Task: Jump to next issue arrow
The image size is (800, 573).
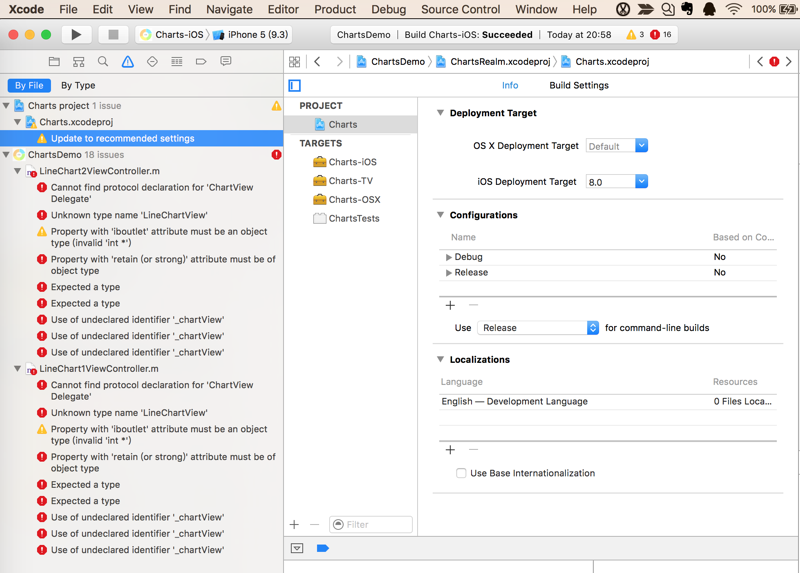Action: [x=789, y=62]
